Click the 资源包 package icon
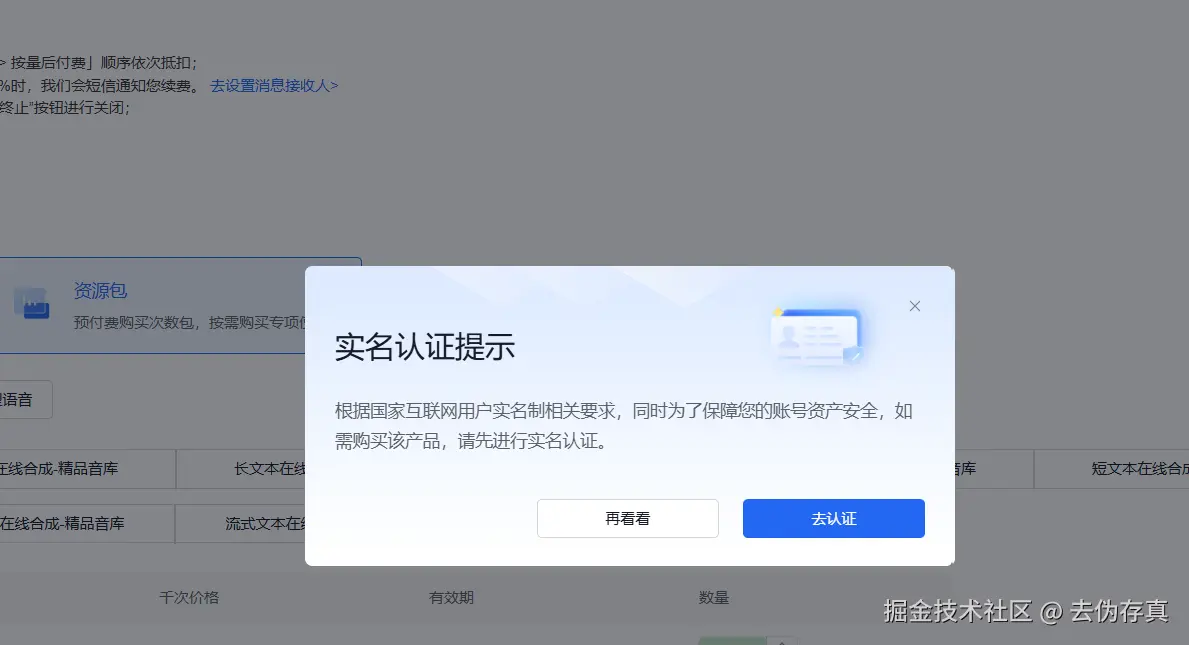 [x=32, y=303]
